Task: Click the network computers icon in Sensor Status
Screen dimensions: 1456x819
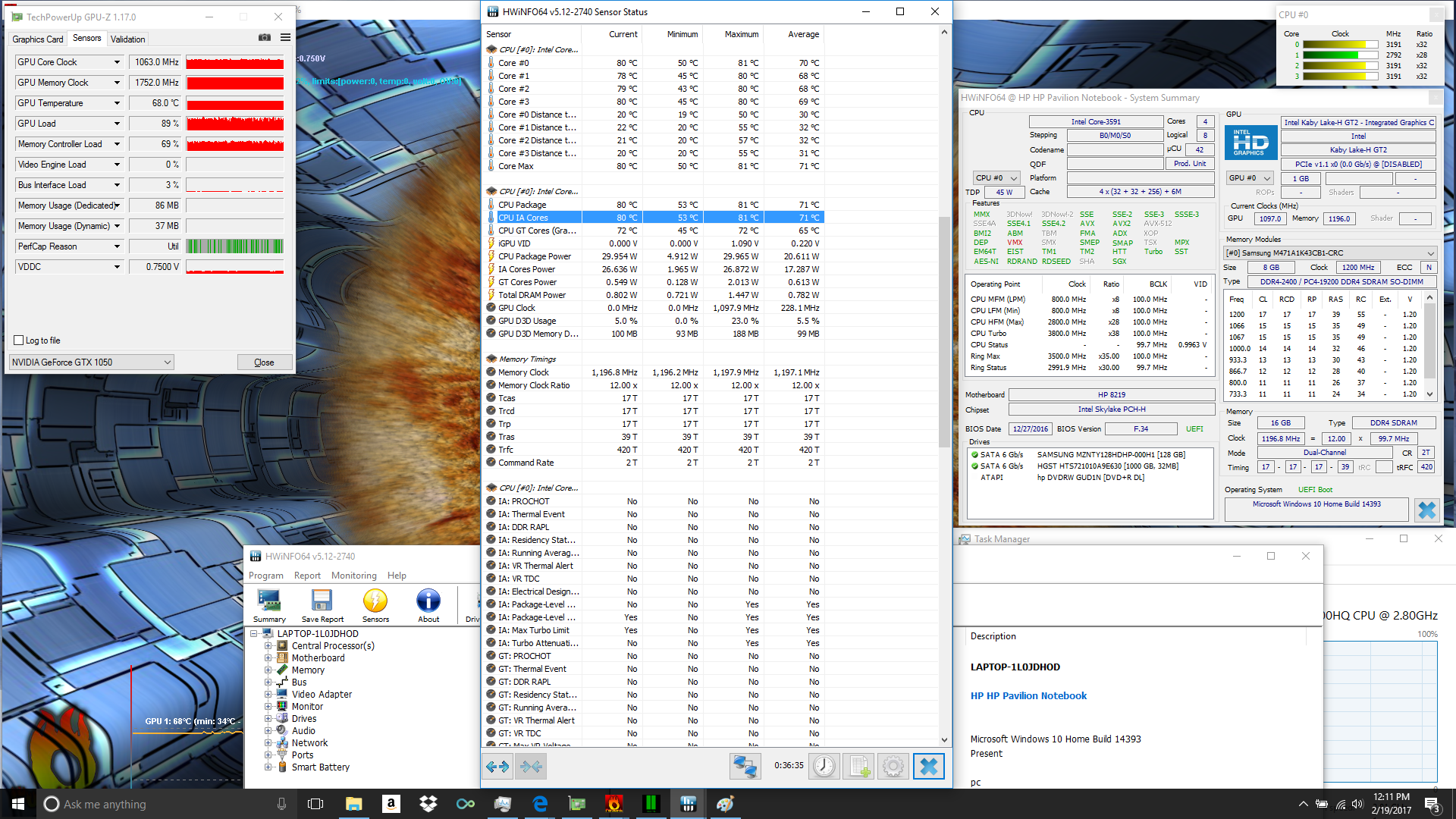Action: 745,767
